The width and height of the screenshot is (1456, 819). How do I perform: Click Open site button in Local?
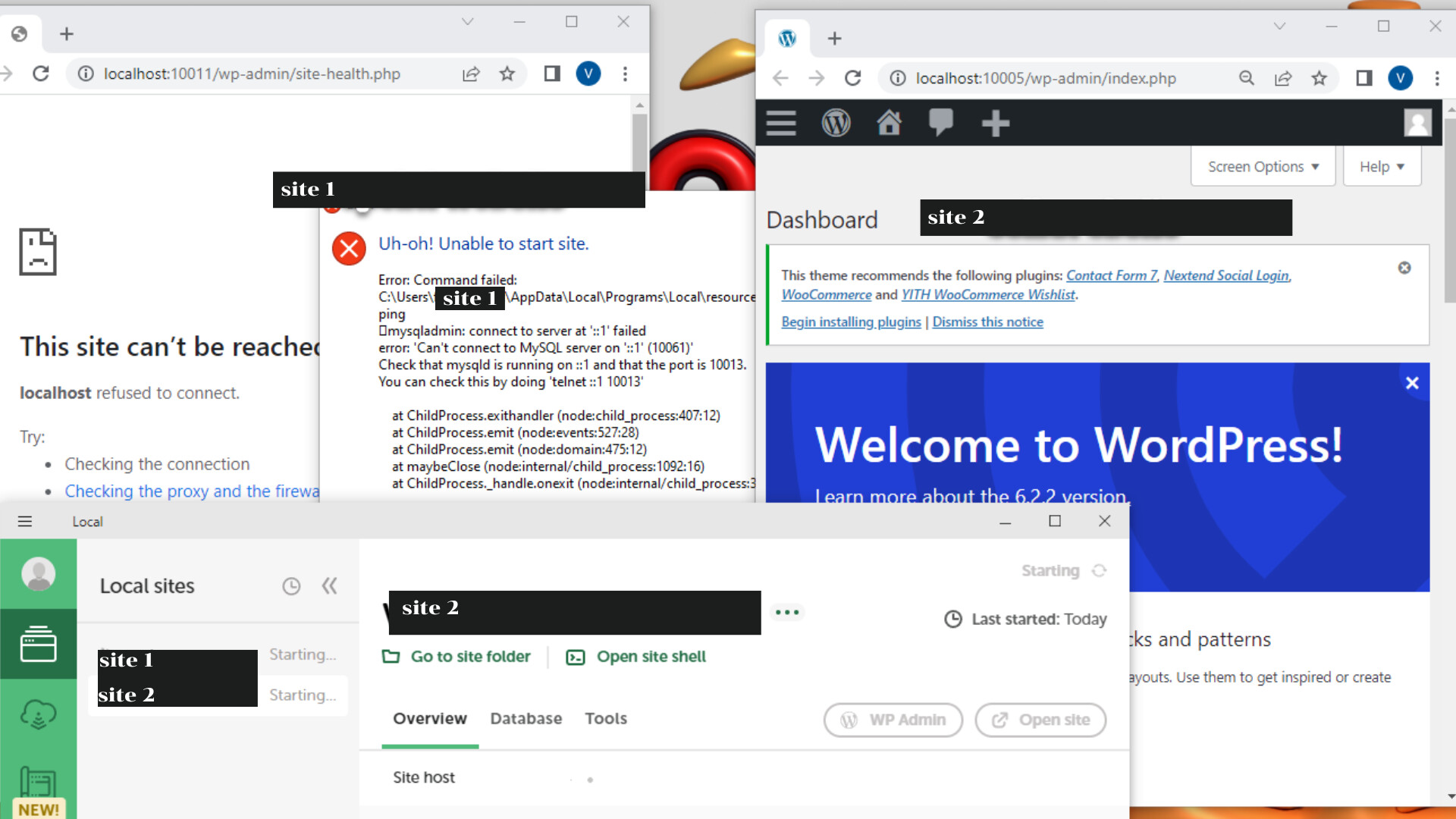1040,720
